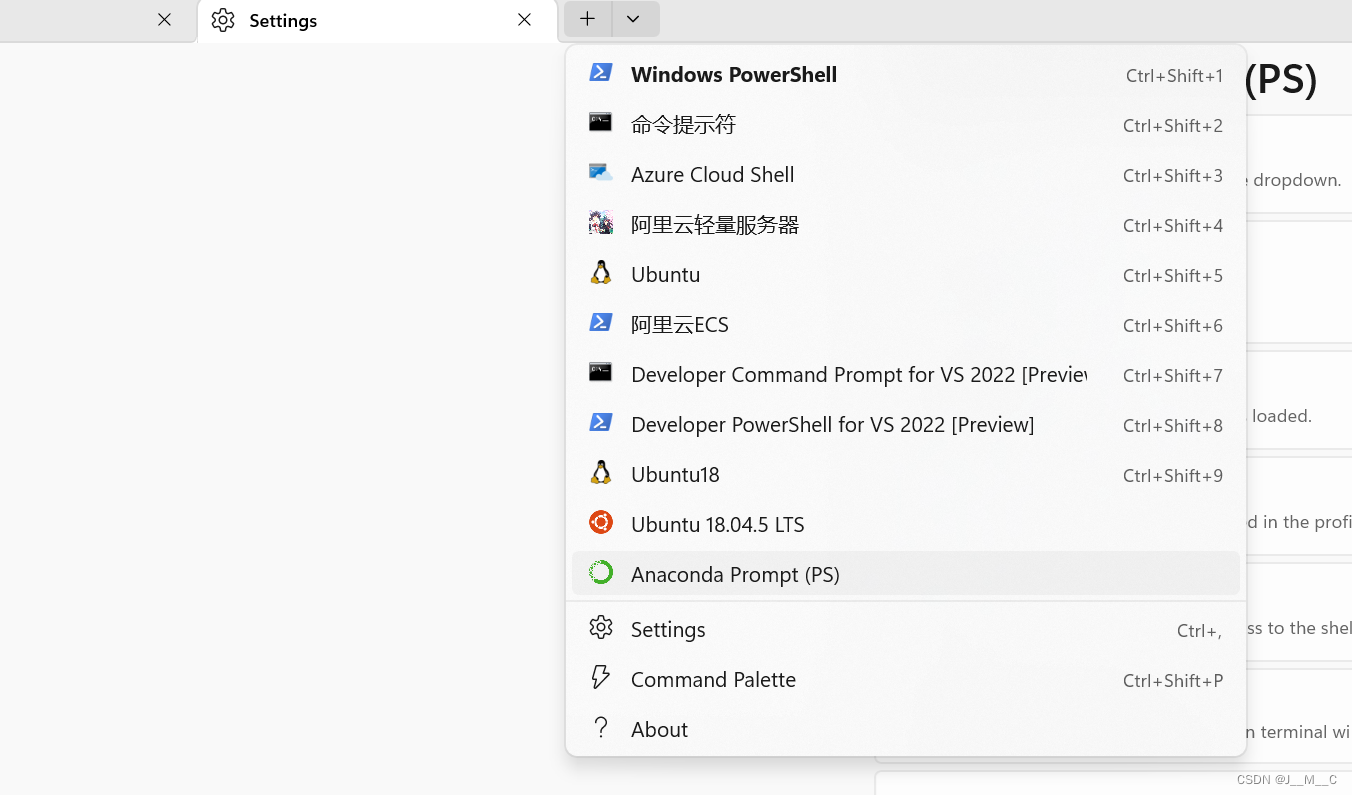The image size is (1352, 795).
Task: Open the 阿里云轻量服务器 profile
Action: pyautogui.click(x=906, y=224)
